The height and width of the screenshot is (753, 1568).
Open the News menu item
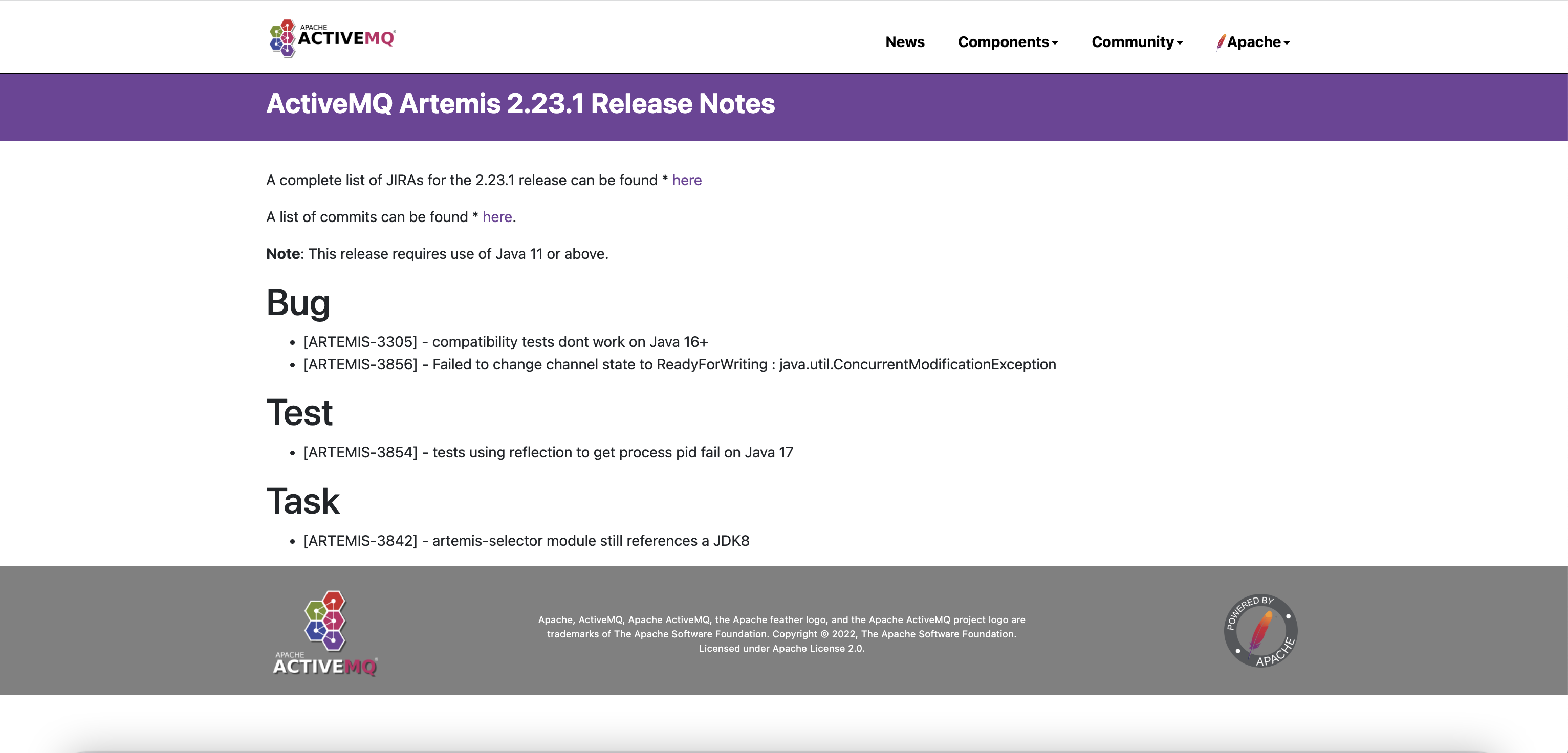905,42
